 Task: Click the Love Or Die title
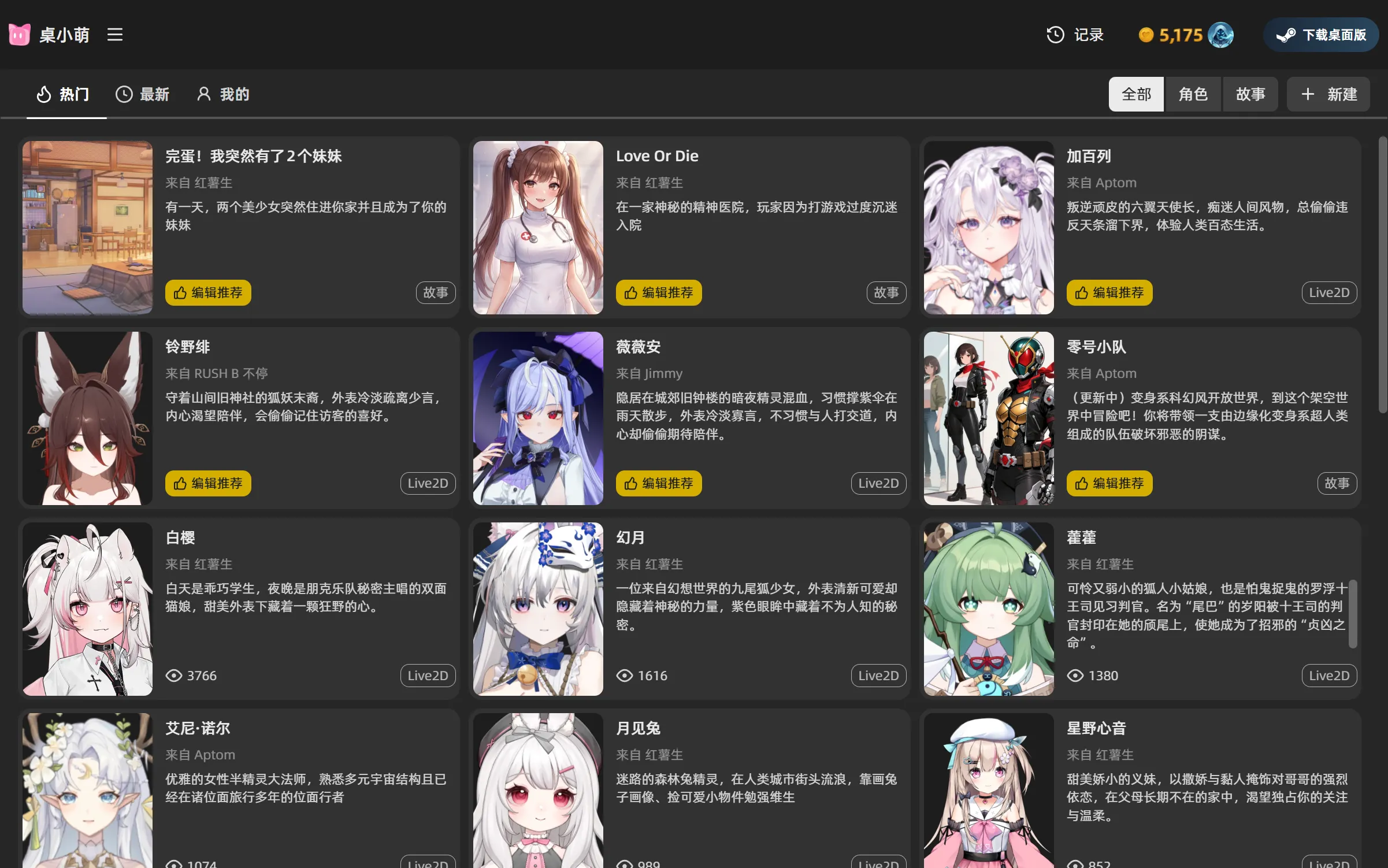pos(657,156)
